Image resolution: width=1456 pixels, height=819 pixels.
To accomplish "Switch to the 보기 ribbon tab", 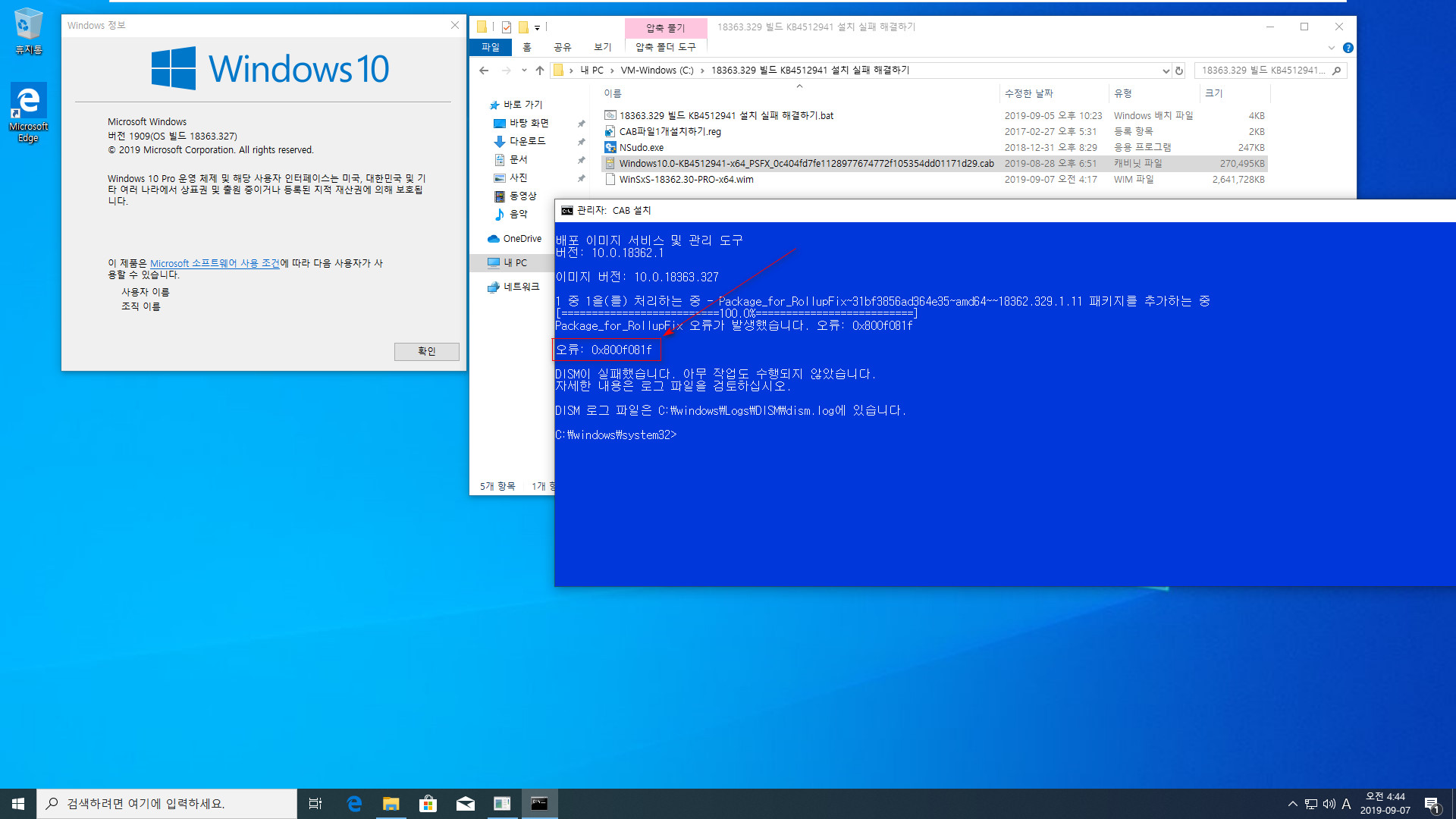I will pos(602,47).
